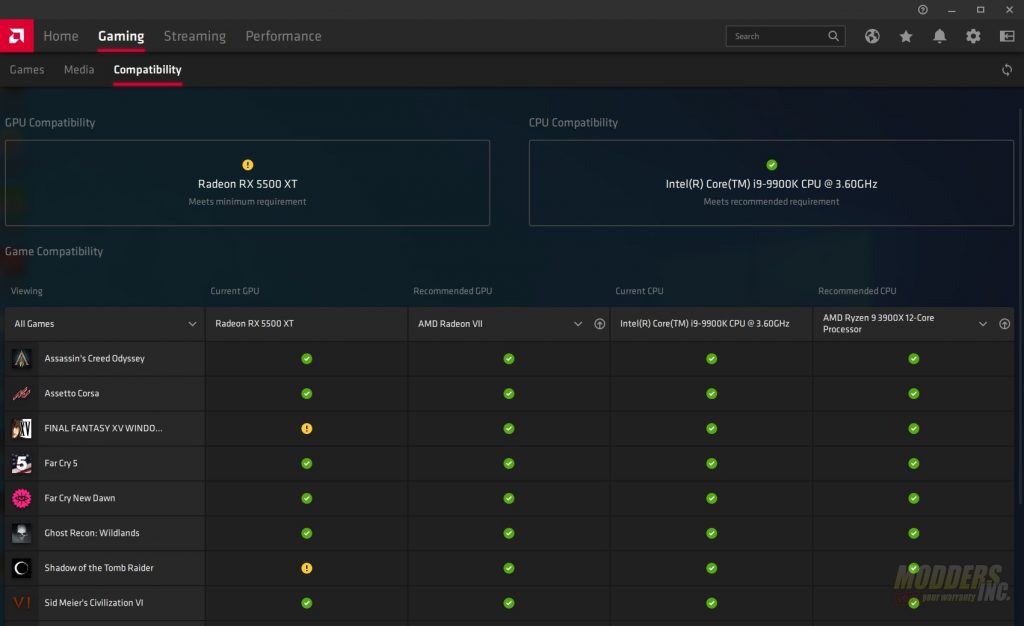The height and width of the screenshot is (626, 1024).
Task: Click the refresh icon under the toolbar
Action: click(x=1006, y=70)
